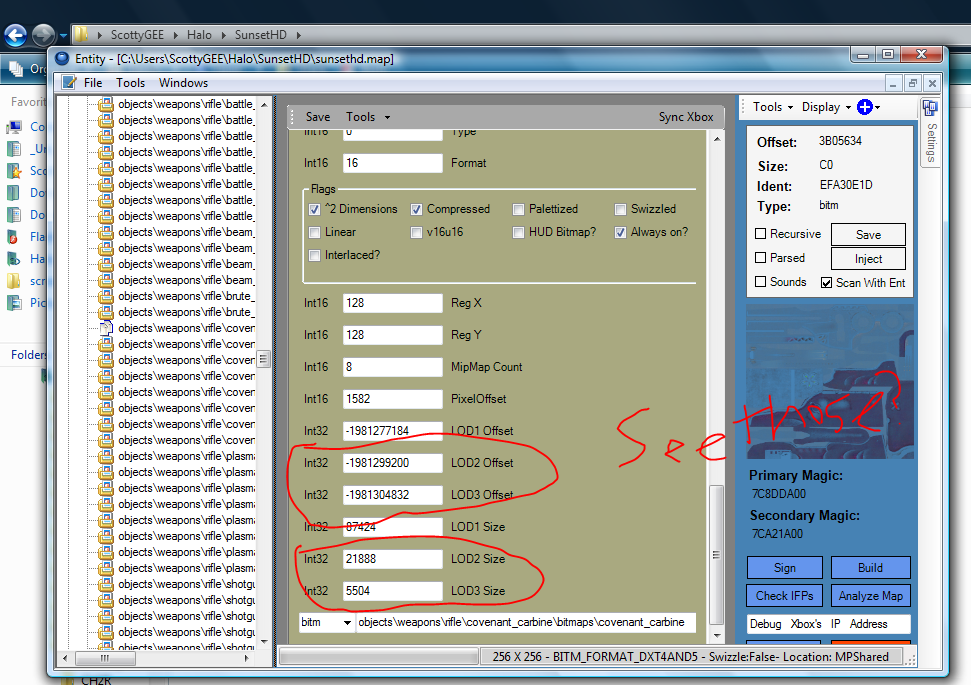This screenshot has height=685, width=971.
Task: Click the Inject button
Action: [x=868, y=259]
